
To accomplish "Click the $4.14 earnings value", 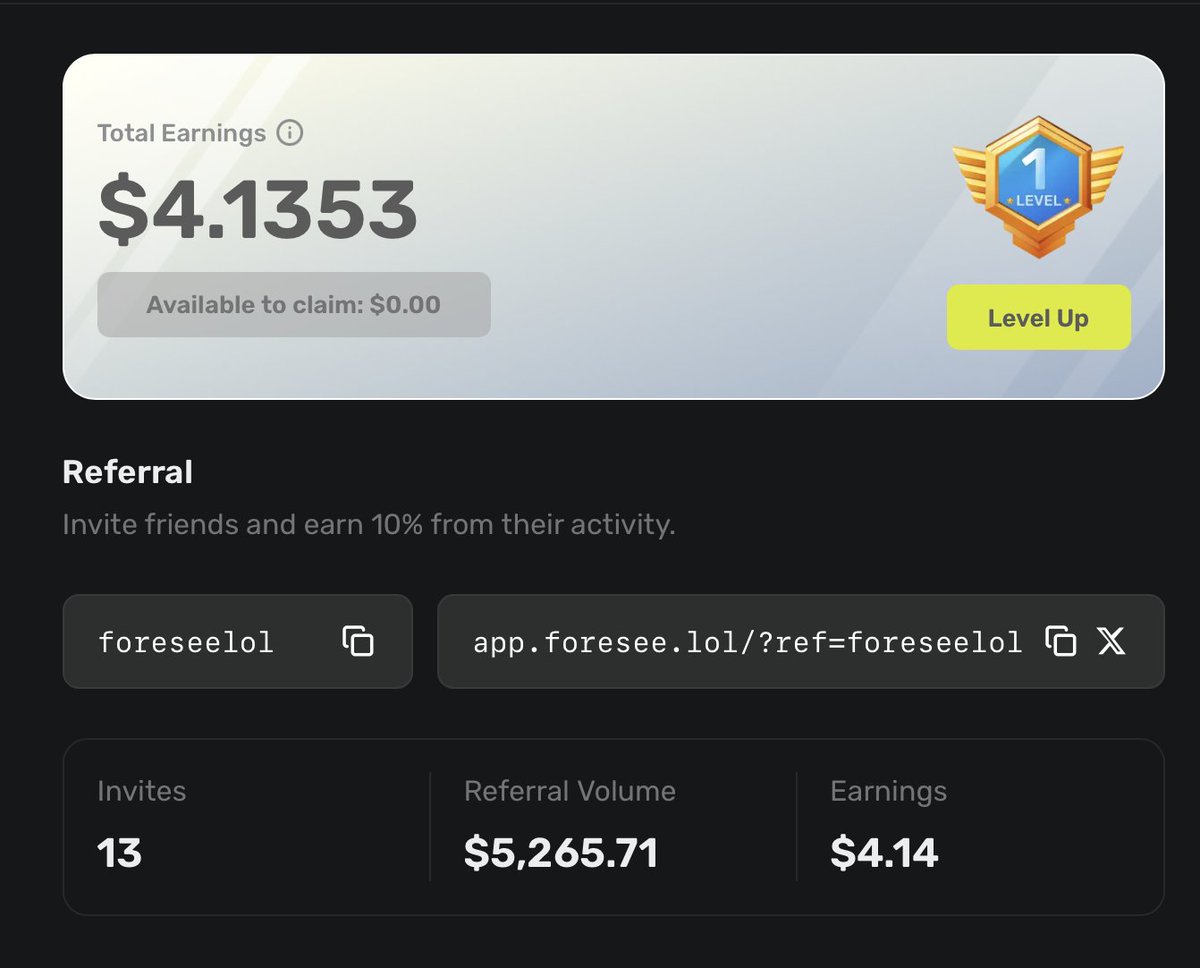I will [x=884, y=853].
